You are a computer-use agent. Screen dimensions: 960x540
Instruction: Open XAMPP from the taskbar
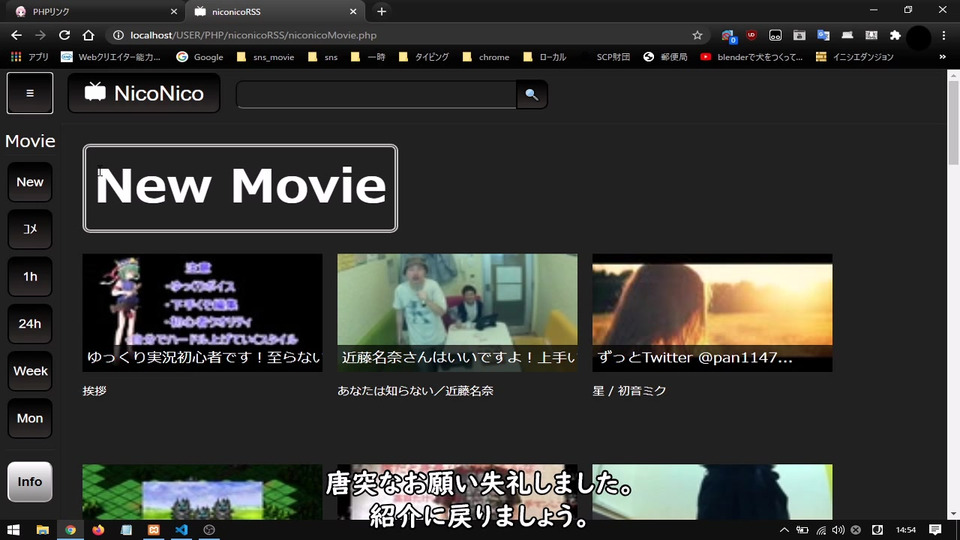tap(154, 530)
